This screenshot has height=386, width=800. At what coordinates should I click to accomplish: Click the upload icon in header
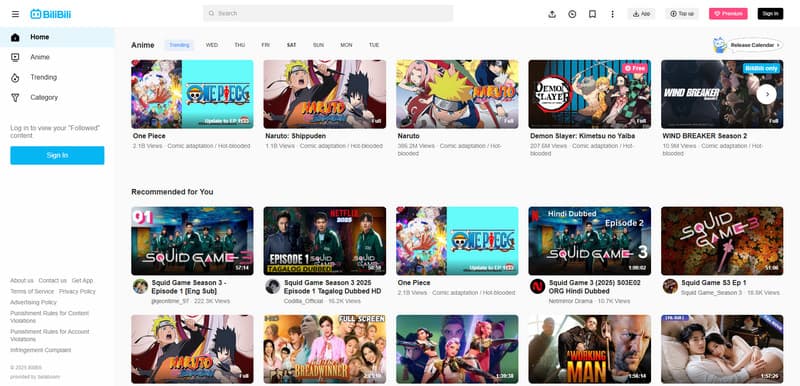552,14
